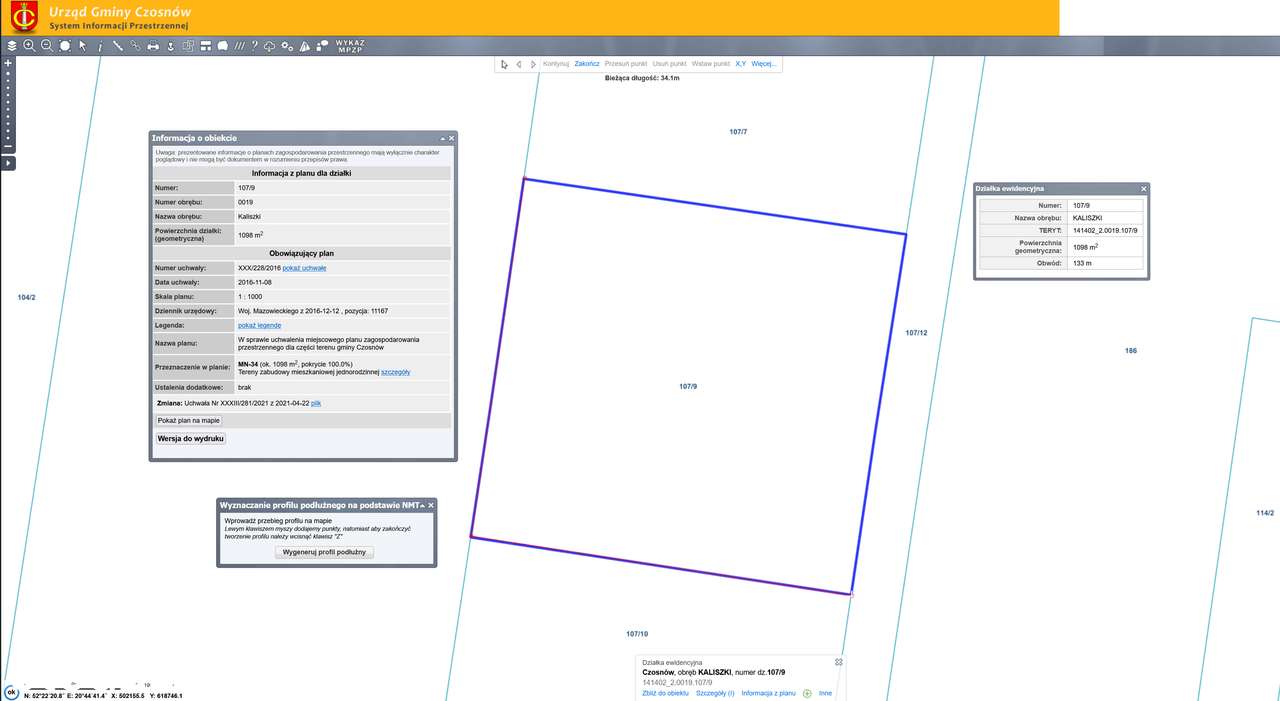Screen dimensions: 1280x701
Task: Collapse the Wyznaczanie profilu podłużnego panel
Action: 422,505
